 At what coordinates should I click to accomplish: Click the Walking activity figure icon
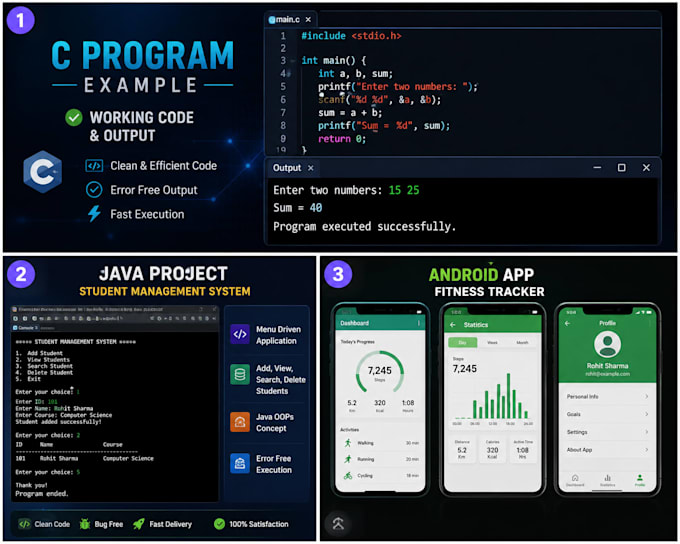pyautogui.click(x=348, y=443)
